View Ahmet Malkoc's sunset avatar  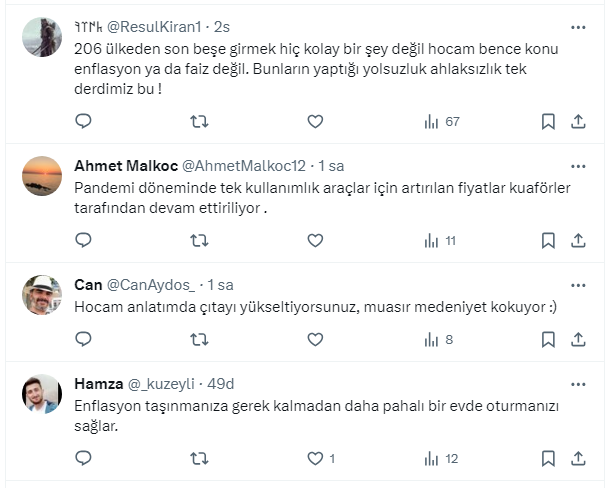click(42, 176)
